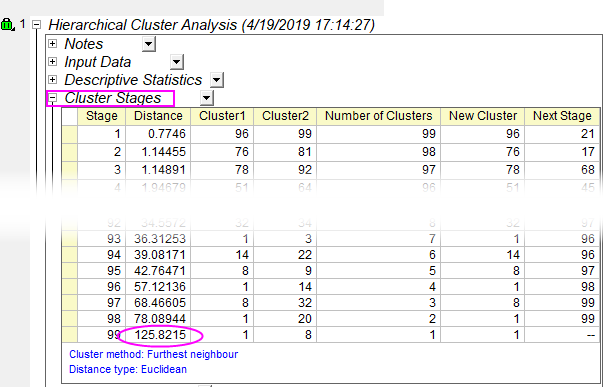Click the Stage column header
The width and height of the screenshot is (611, 387).
click(102, 116)
